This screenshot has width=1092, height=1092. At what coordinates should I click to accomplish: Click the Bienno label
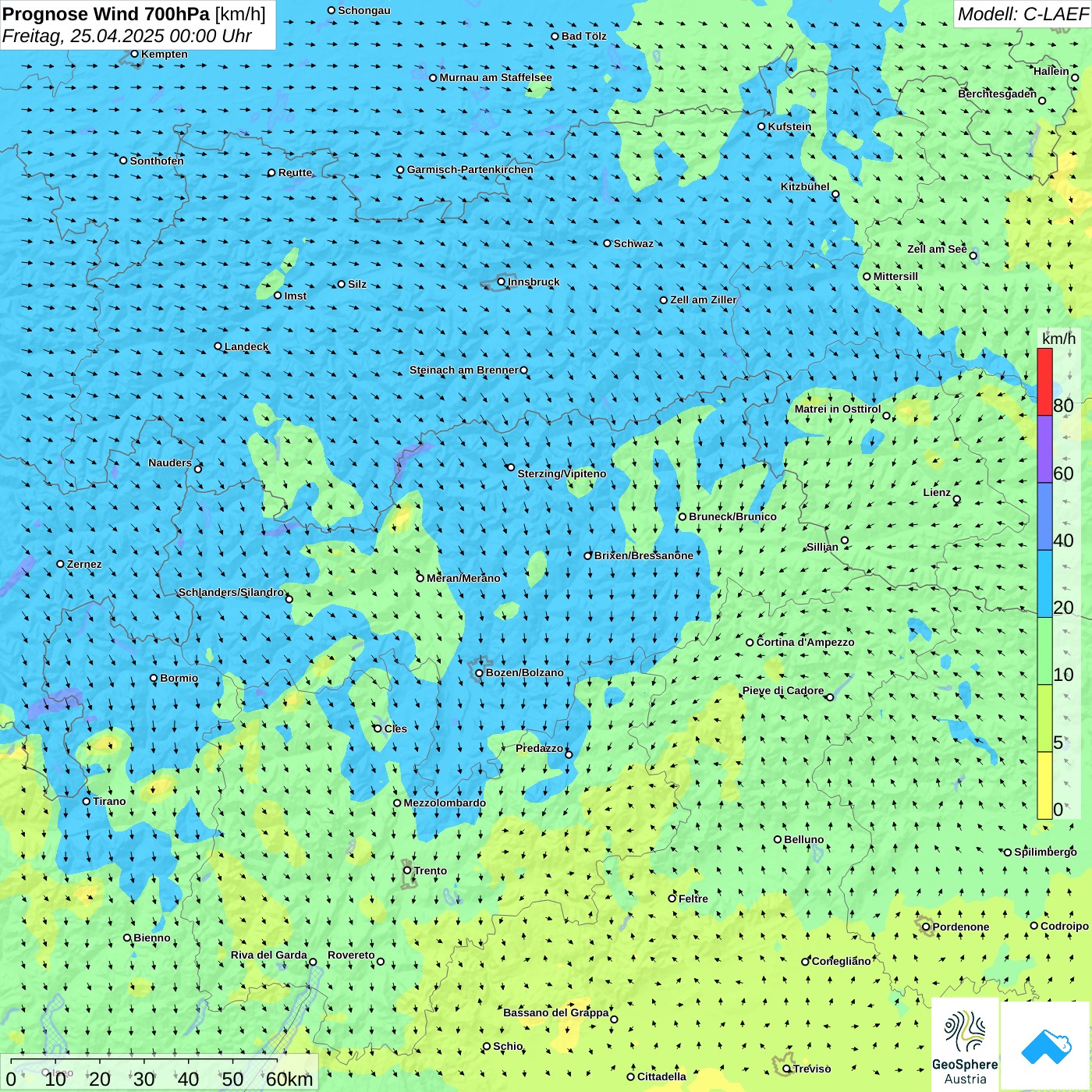tap(151, 938)
